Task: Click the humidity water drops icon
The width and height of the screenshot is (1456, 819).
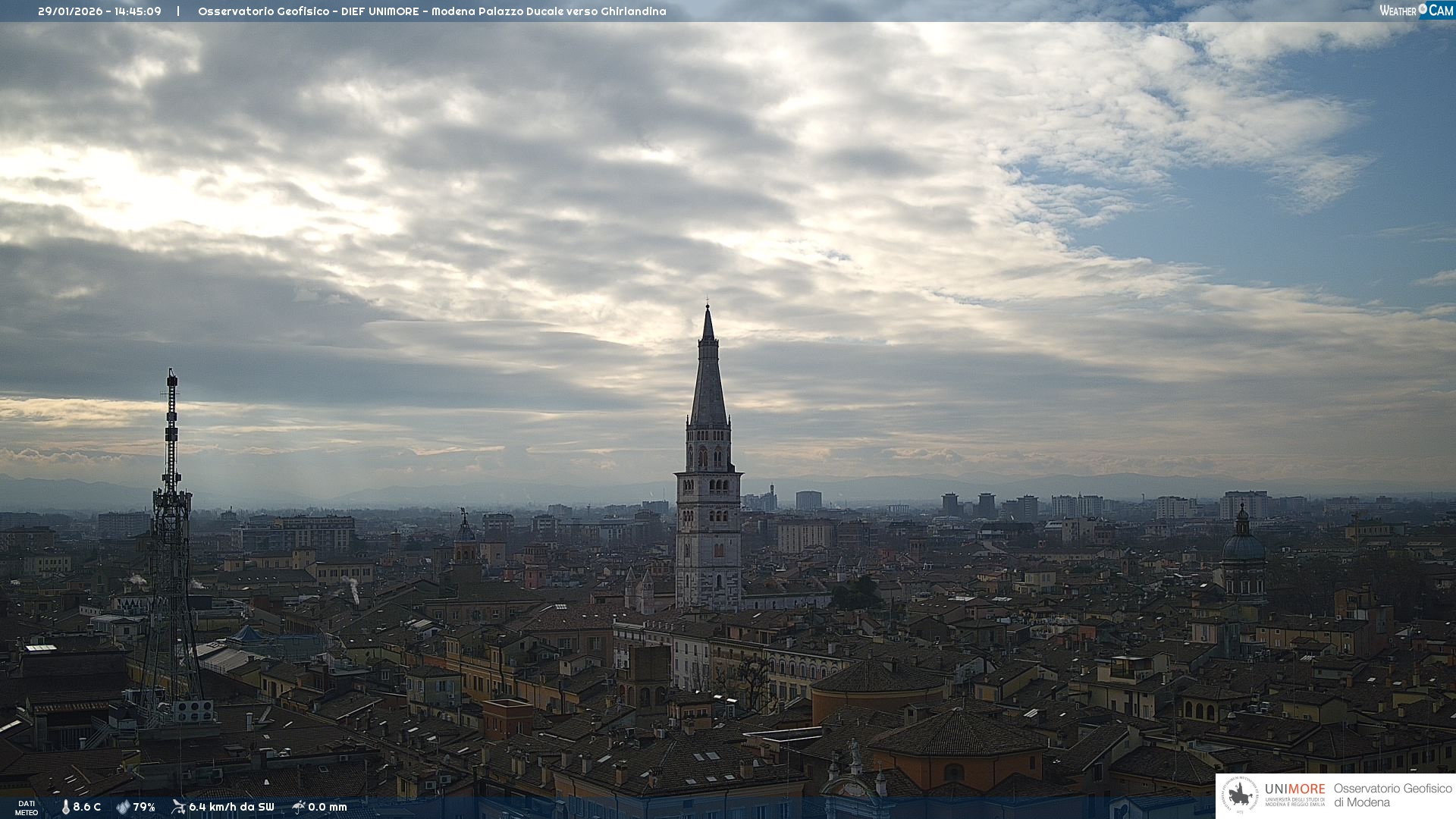Action: click(x=123, y=807)
